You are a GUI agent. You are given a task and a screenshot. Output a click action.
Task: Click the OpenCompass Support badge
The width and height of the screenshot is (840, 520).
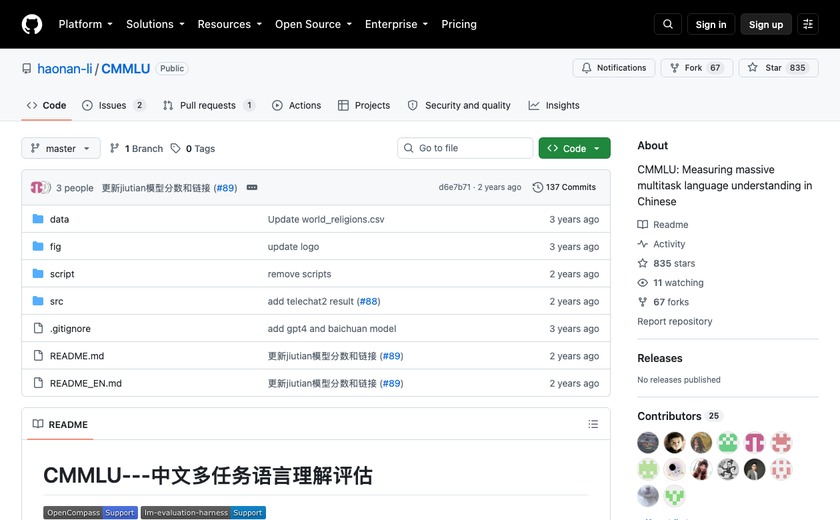[91, 513]
